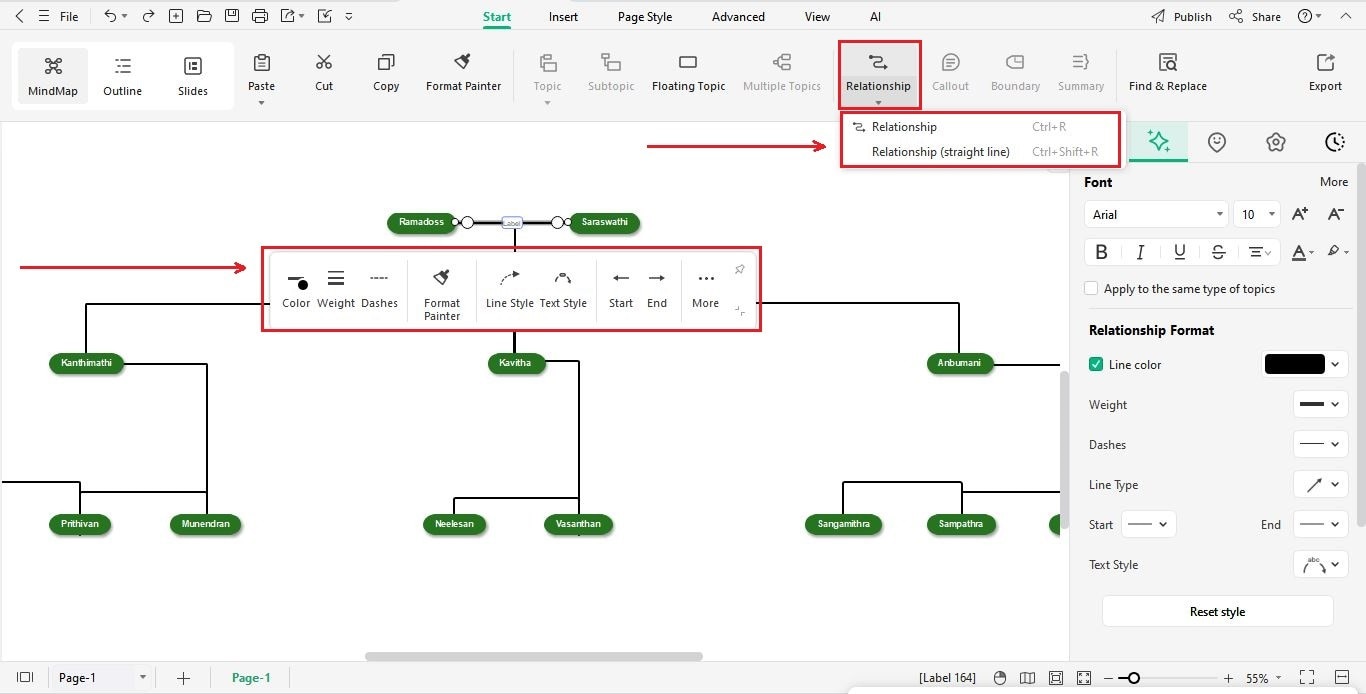The width and height of the screenshot is (1366, 694).
Task: Click More in floating toolbar
Action: 705,289
